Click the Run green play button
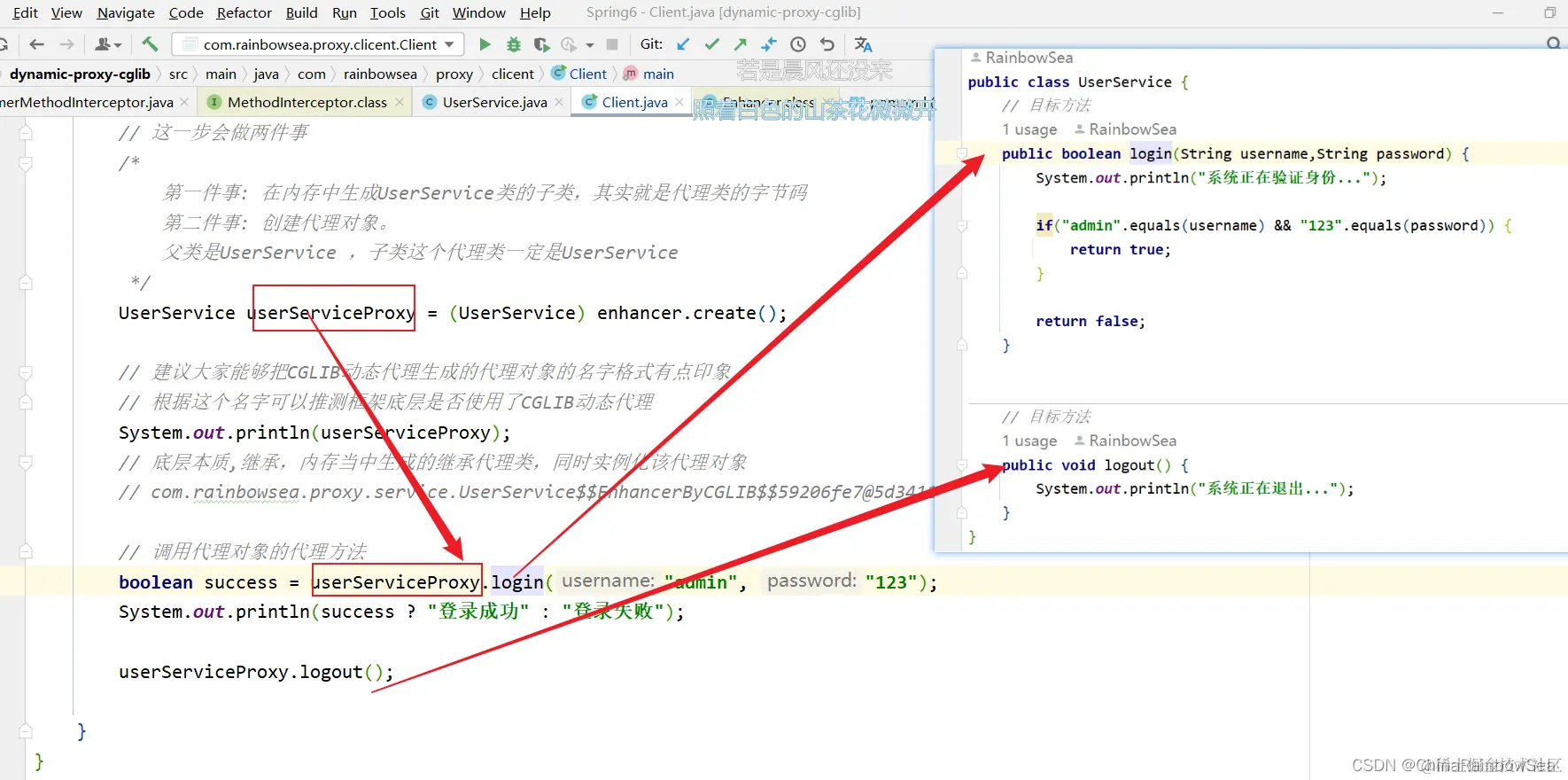 [x=485, y=44]
